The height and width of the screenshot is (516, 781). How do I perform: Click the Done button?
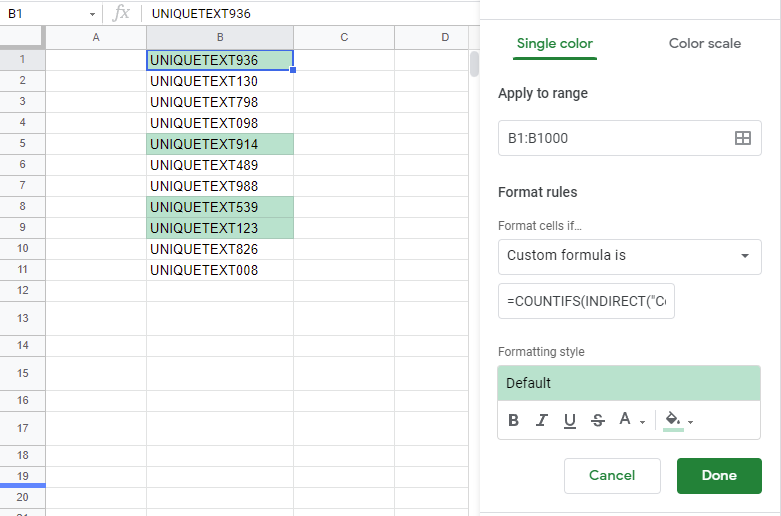coord(719,476)
